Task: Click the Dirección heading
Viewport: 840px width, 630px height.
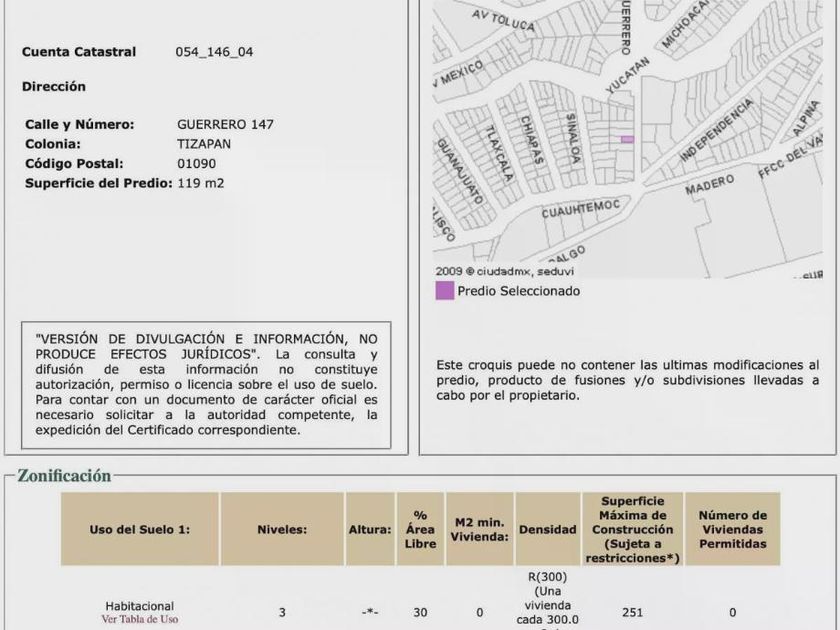Action: click(x=54, y=86)
